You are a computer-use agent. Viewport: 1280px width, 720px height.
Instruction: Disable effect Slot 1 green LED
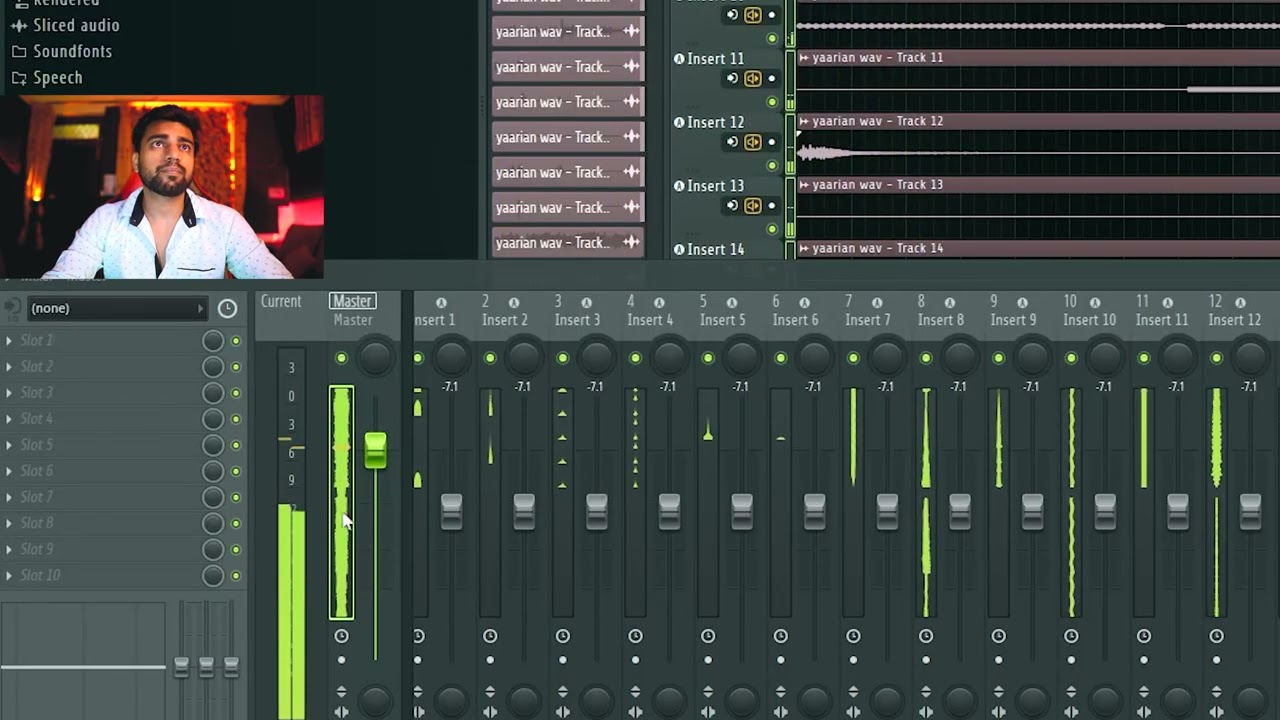(236, 341)
